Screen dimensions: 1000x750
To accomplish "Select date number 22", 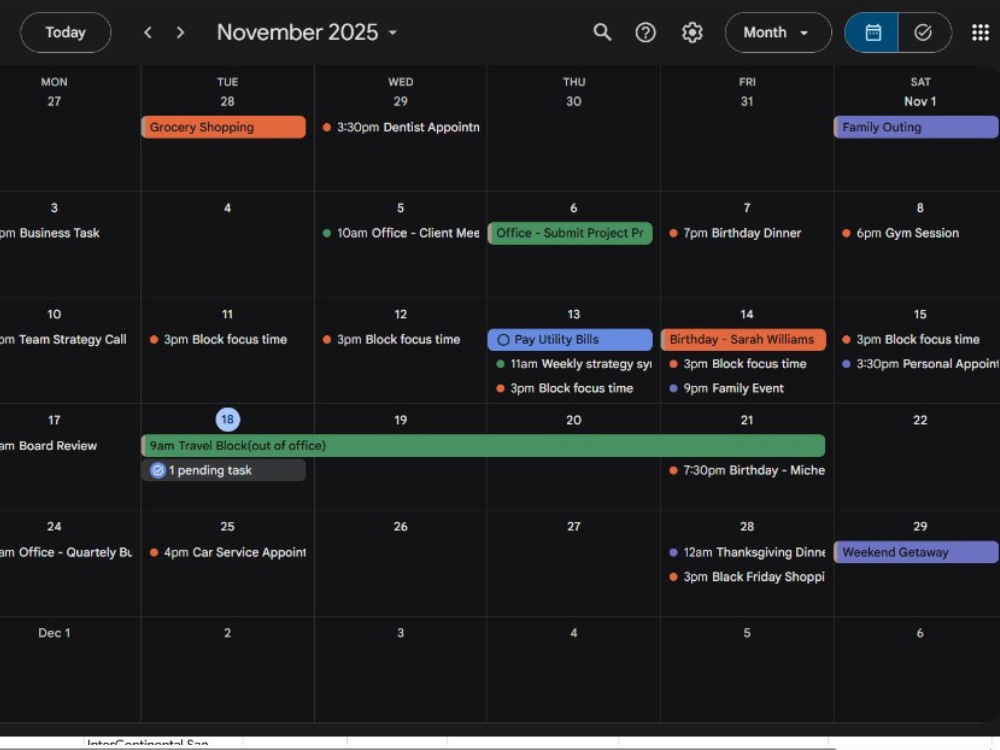I will [920, 420].
